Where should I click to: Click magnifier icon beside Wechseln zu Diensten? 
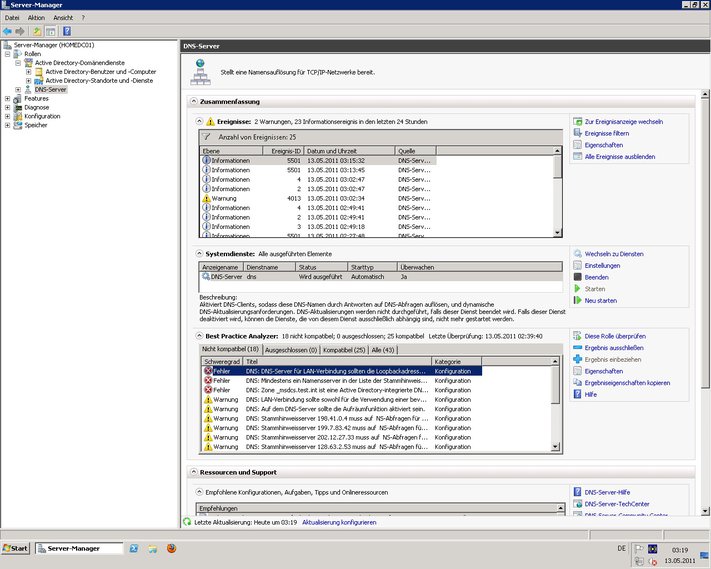click(x=577, y=253)
